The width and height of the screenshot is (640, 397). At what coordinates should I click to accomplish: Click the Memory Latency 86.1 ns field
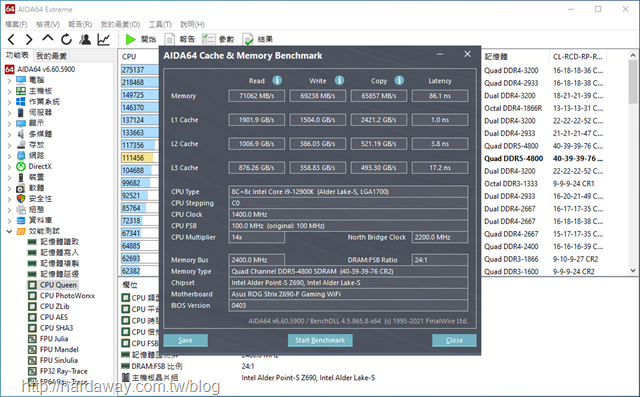coord(440,96)
